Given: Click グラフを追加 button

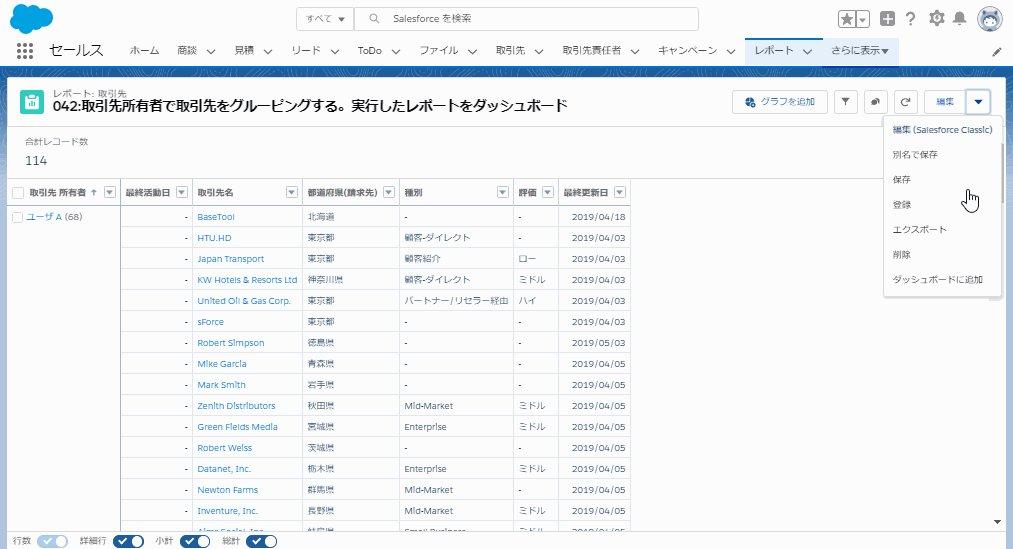Looking at the screenshot, I should tap(780, 101).
